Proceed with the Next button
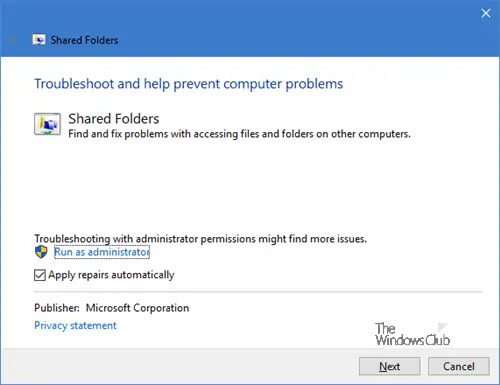Image resolution: width=500 pixels, height=385 pixels. pyautogui.click(x=389, y=366)
